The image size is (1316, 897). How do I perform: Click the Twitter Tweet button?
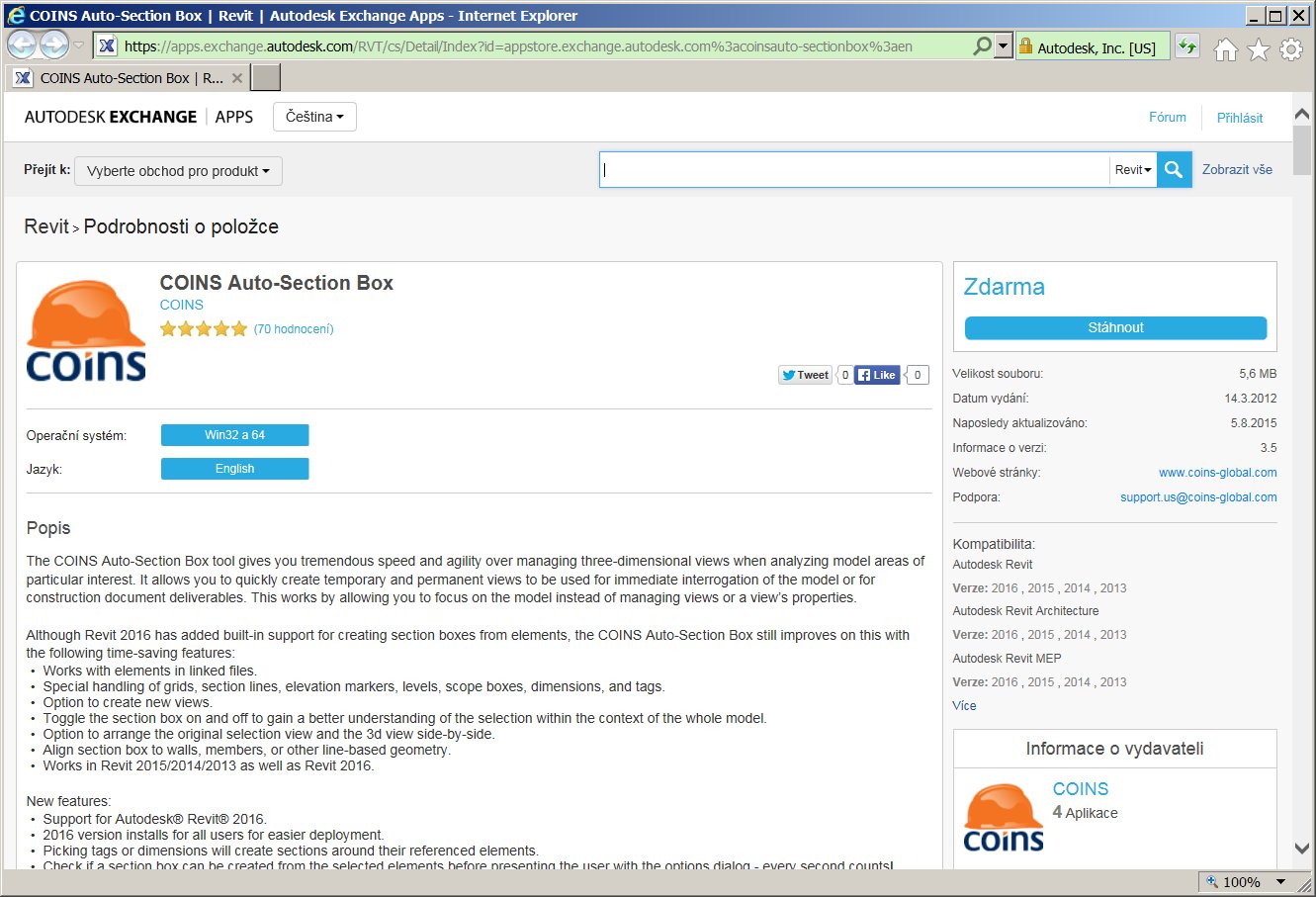(x=806, y=375)
